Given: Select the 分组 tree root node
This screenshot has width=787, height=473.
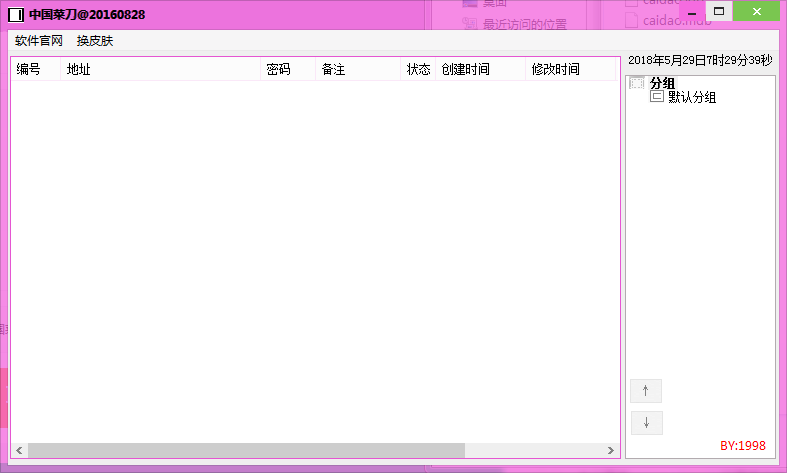Looking at the screenshot, I should [x=662, y=83].
